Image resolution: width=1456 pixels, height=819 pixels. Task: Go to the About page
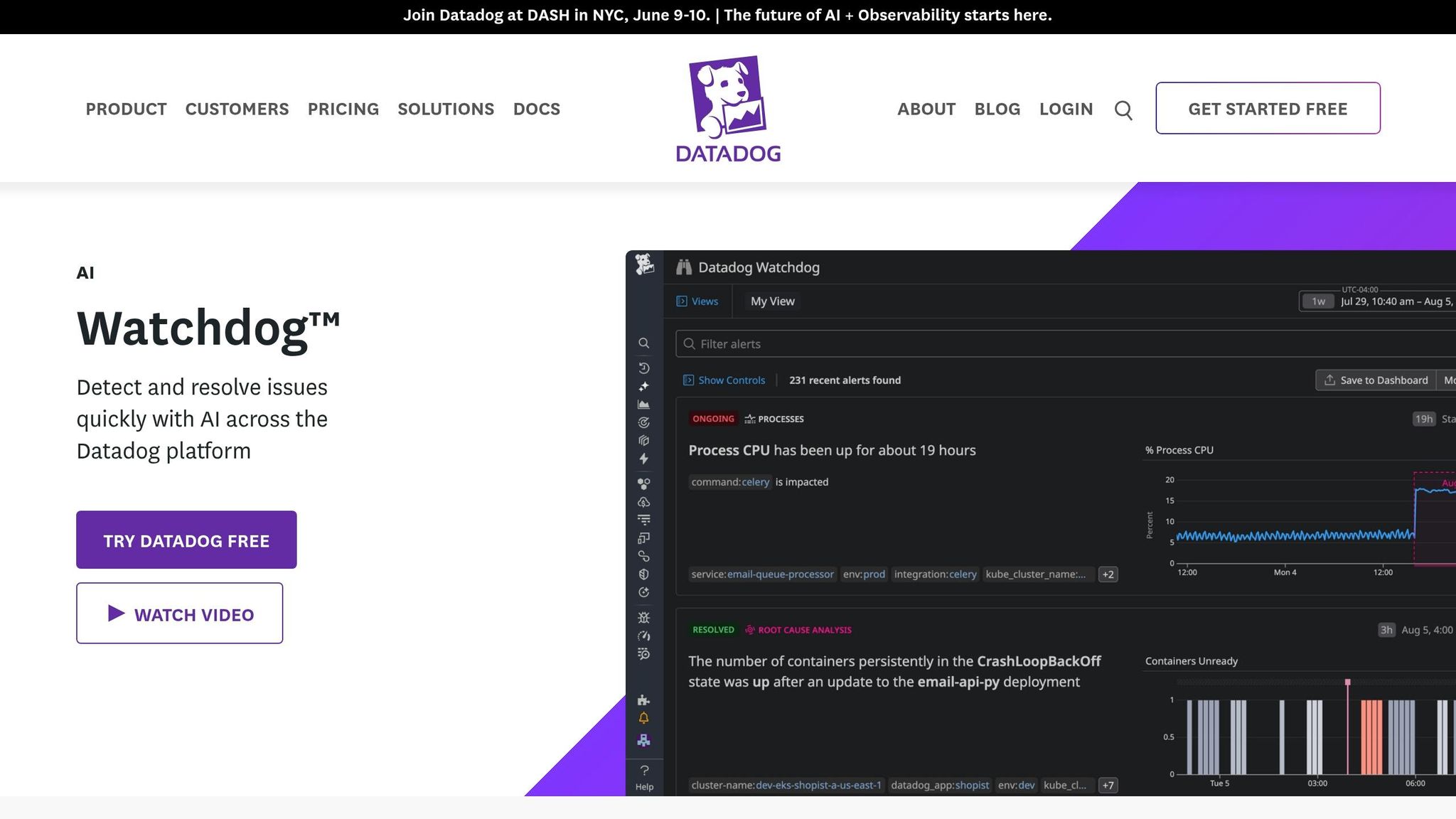(x=926, y=109)
